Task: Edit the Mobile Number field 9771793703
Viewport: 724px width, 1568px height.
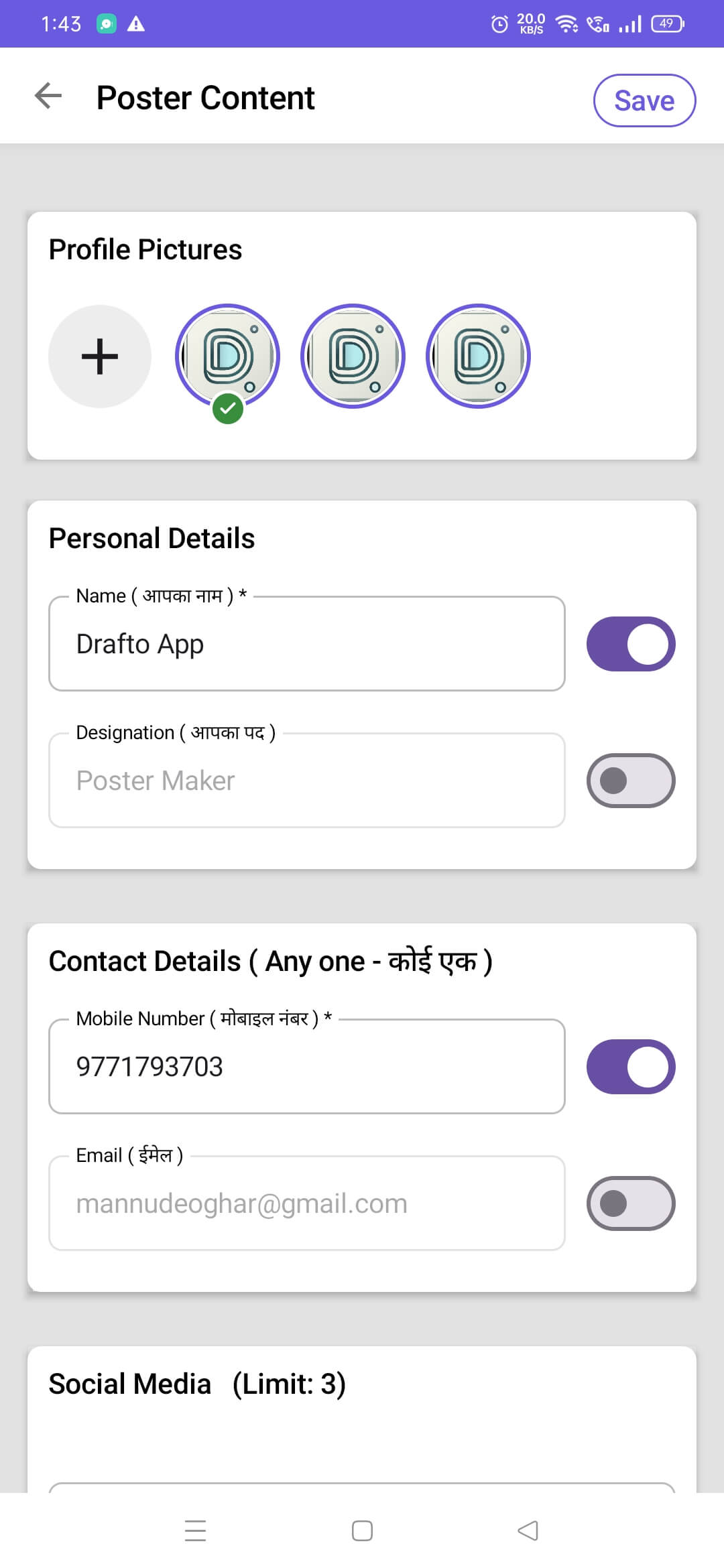Action: 307,1066
